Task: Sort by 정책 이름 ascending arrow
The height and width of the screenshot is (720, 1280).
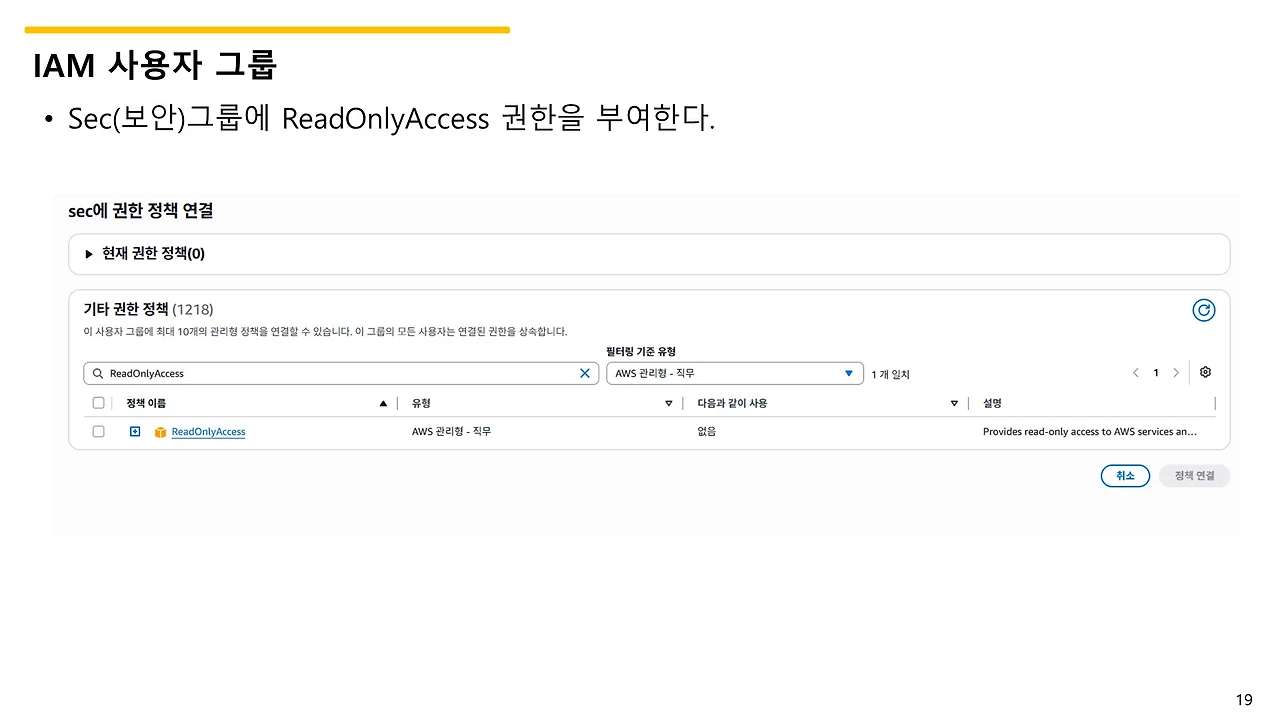Action: 383,403
